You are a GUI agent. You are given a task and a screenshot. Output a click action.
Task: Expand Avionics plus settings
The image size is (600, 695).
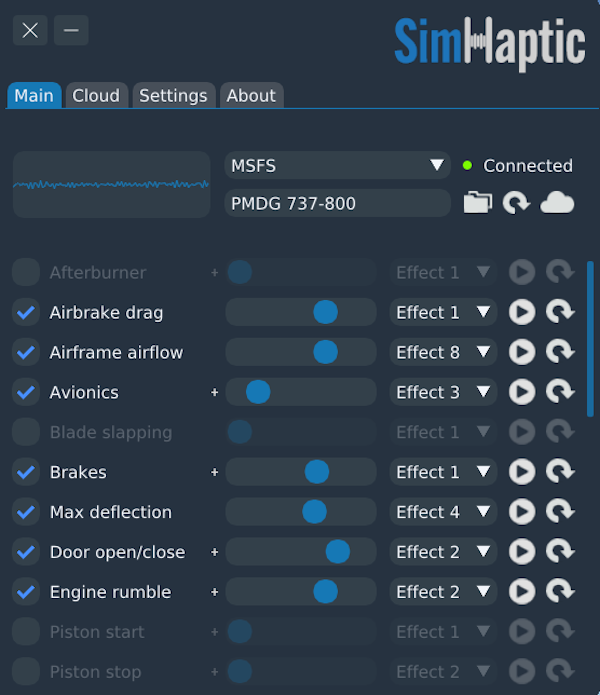pos(214,392)
